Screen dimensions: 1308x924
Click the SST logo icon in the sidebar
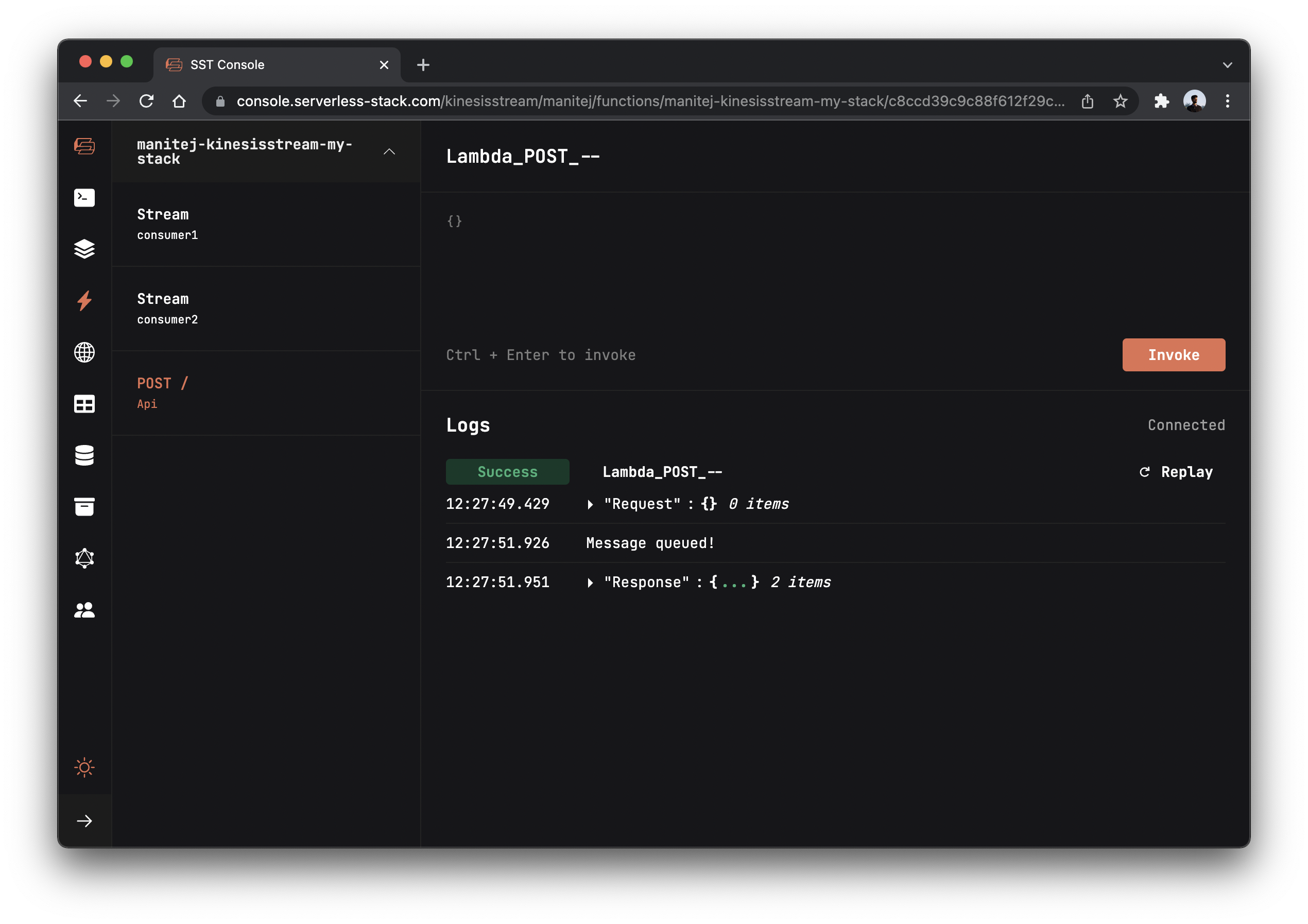coord(84,146)
